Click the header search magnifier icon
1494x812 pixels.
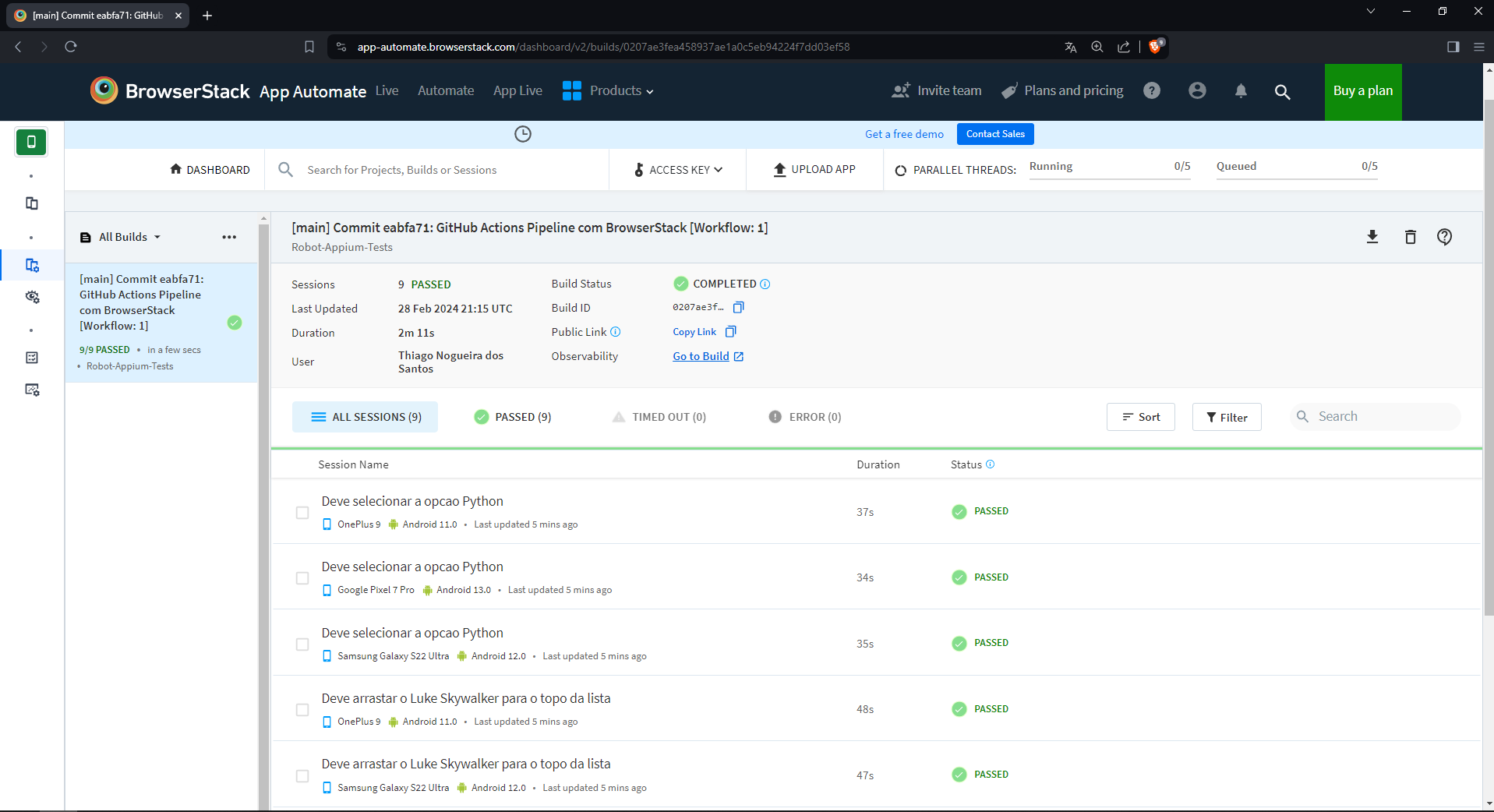pyautogui.click(x=1282, y=92)
